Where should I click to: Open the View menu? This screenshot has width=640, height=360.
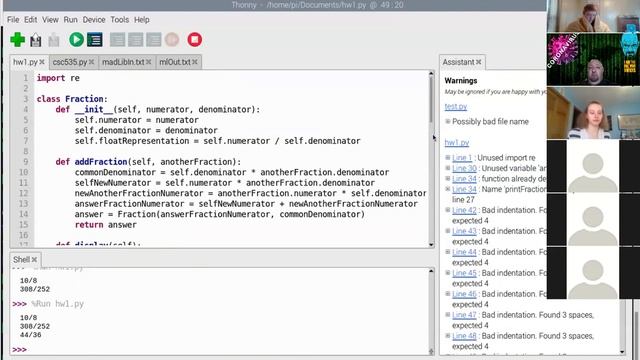50,20
